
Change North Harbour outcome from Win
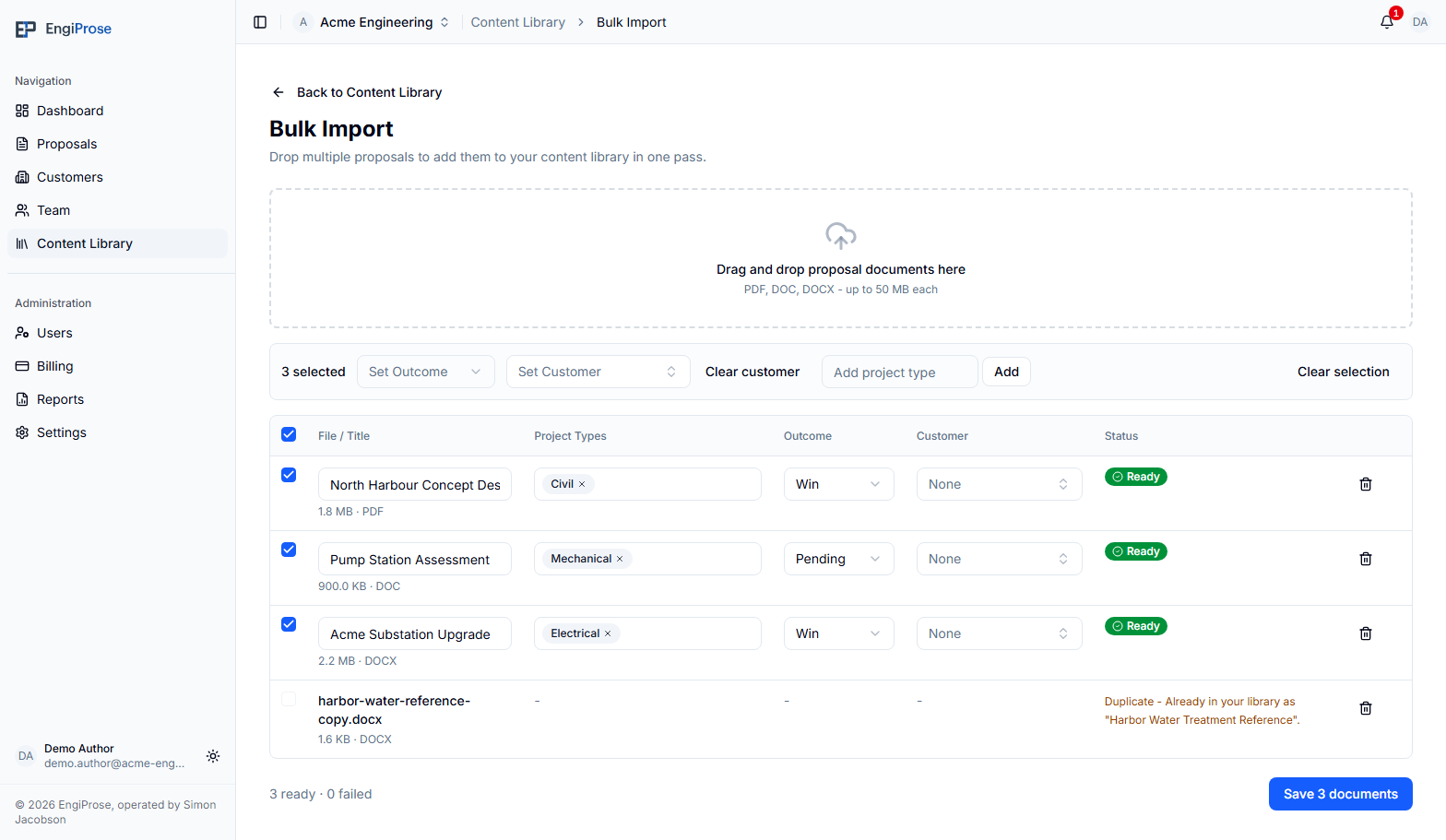[839, 484]
